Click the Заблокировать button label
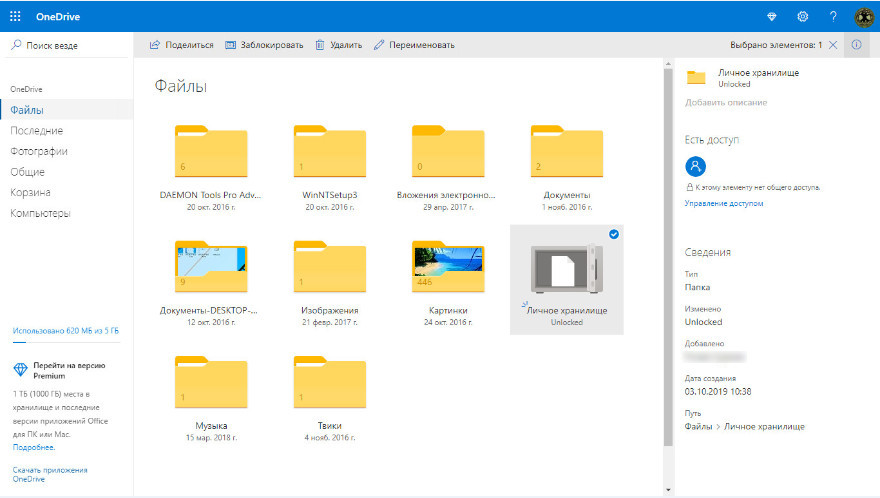The height and width of the screenshot is (498, 880). click(x=272, y=45)
